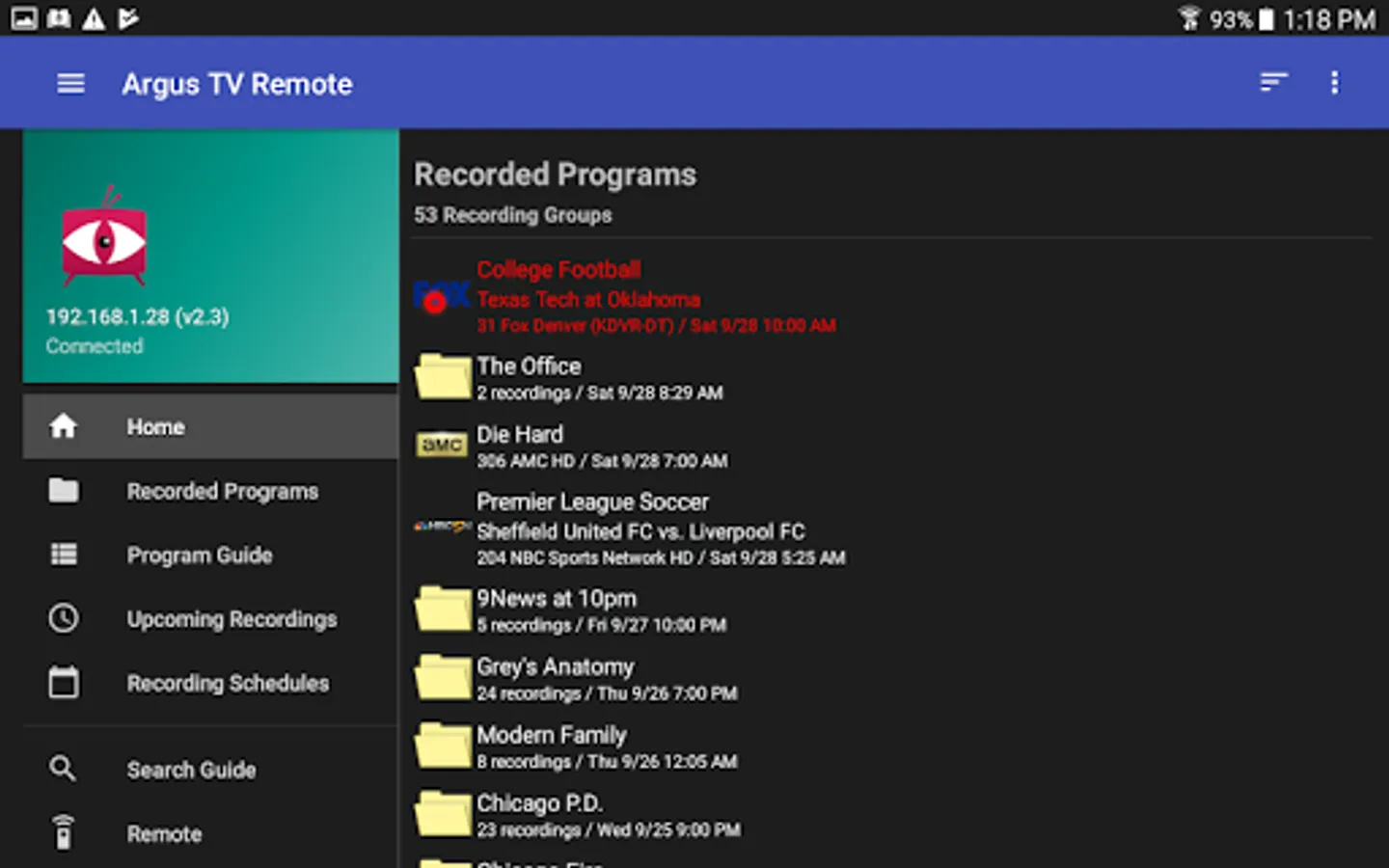The image size is (1389, 868).
Task: Click the Search Guide magnifier icon
Action: point(63,769)
